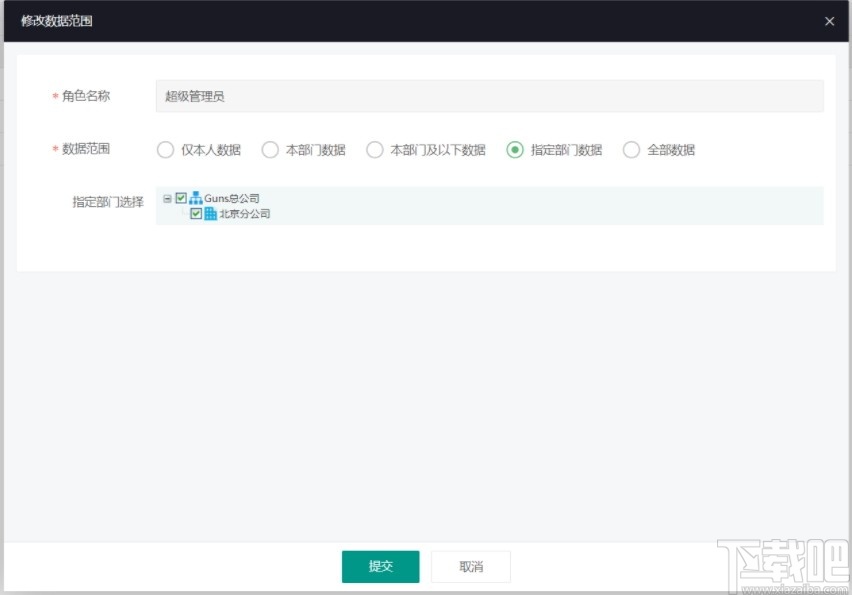Click the 北京分公司 blue building icon

point(211,212)
